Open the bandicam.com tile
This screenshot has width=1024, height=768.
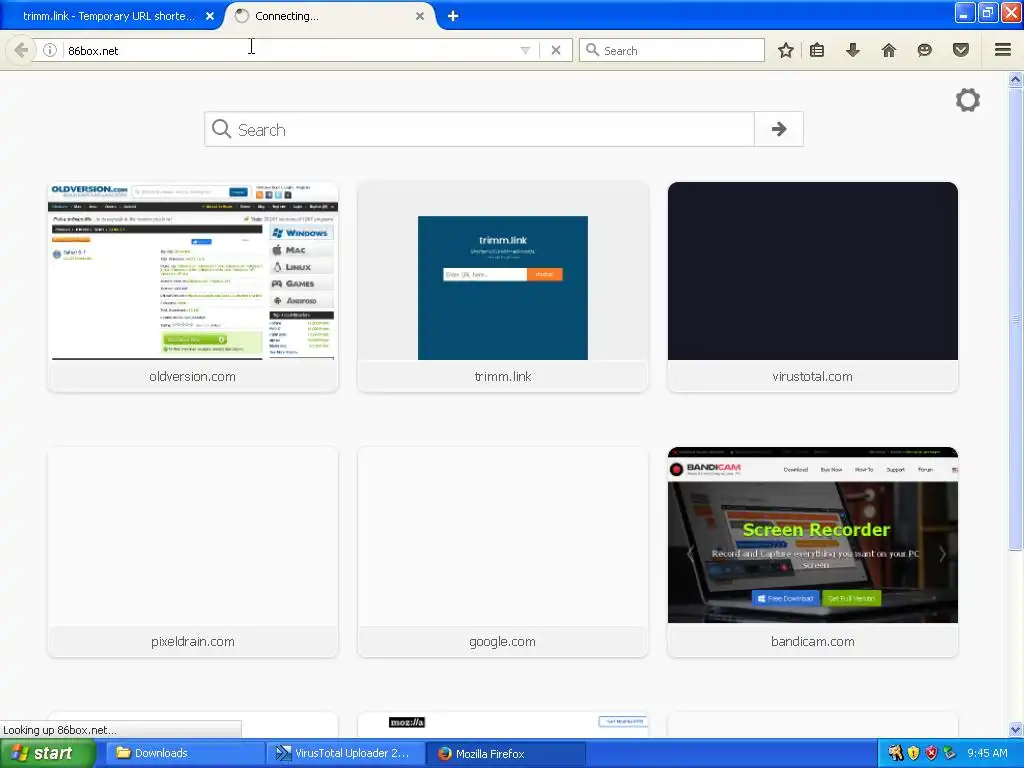tap(812, 552)
